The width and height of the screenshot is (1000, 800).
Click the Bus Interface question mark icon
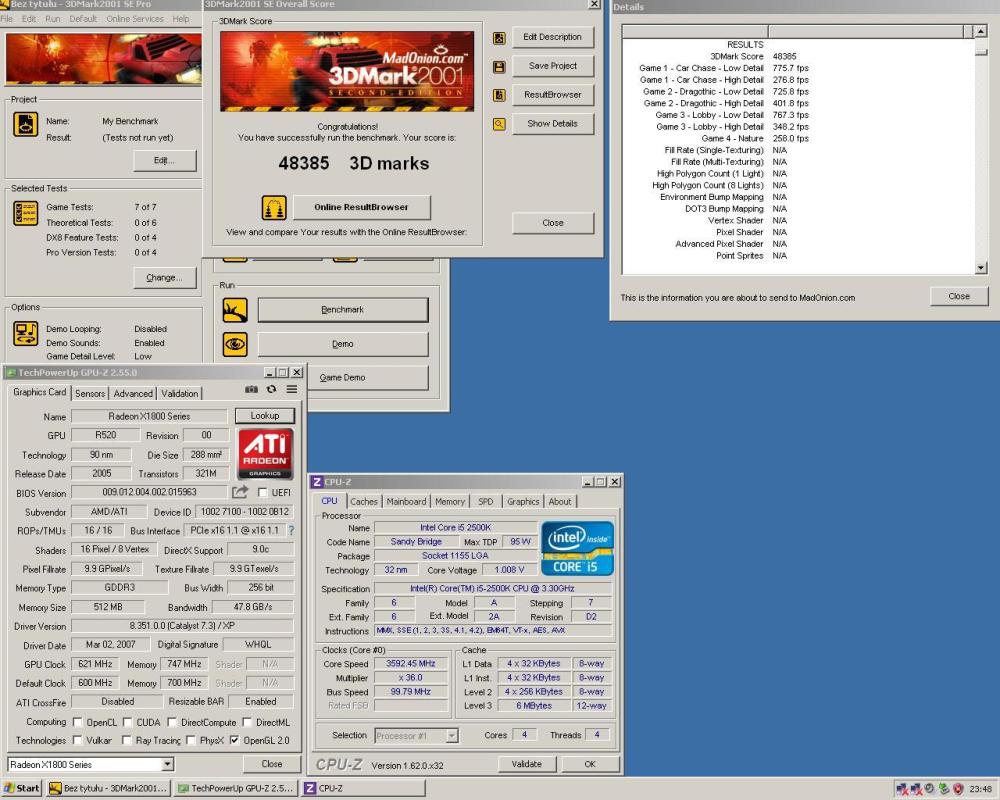point(291,530)
